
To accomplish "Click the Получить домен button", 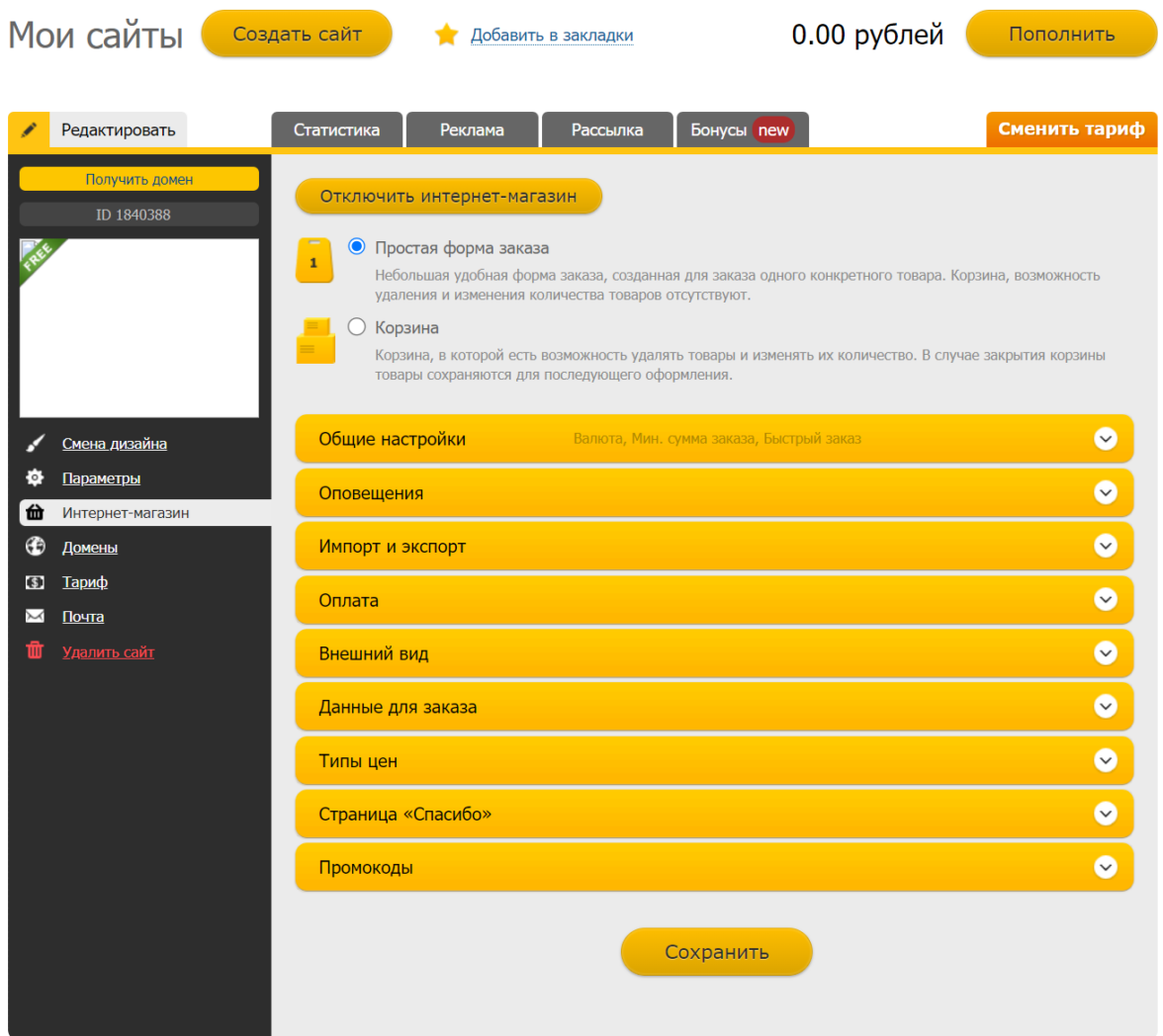I will pyautogui.click(x=138, y=179).
